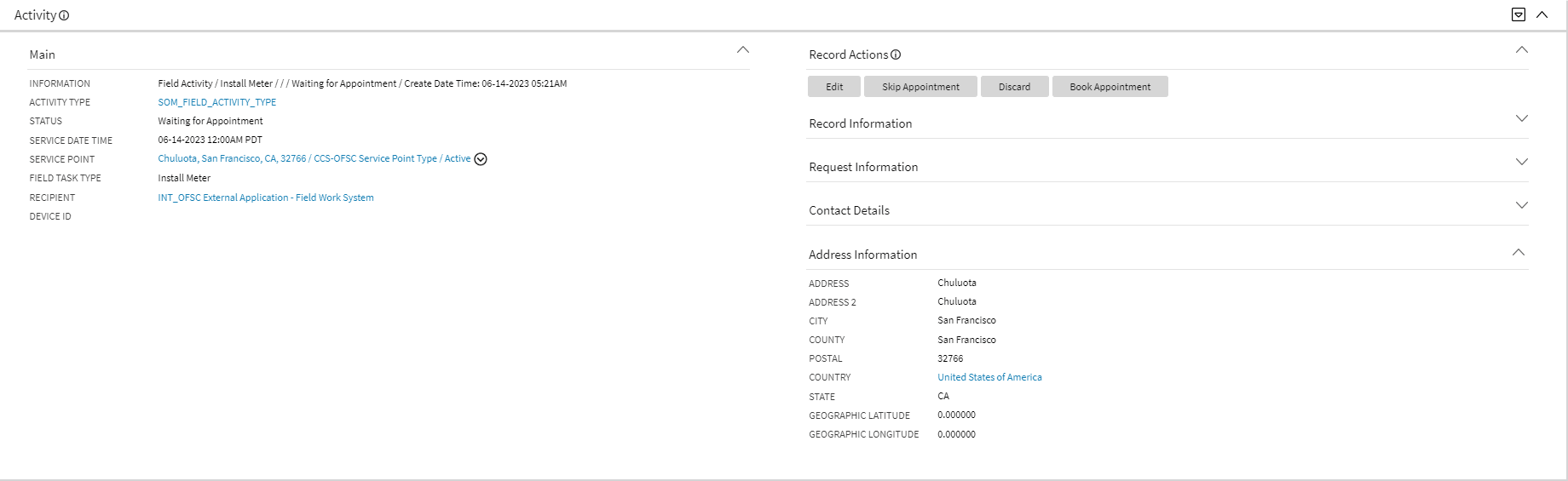
Task: Click the Record Actions info icon
Action: point(896,54)
